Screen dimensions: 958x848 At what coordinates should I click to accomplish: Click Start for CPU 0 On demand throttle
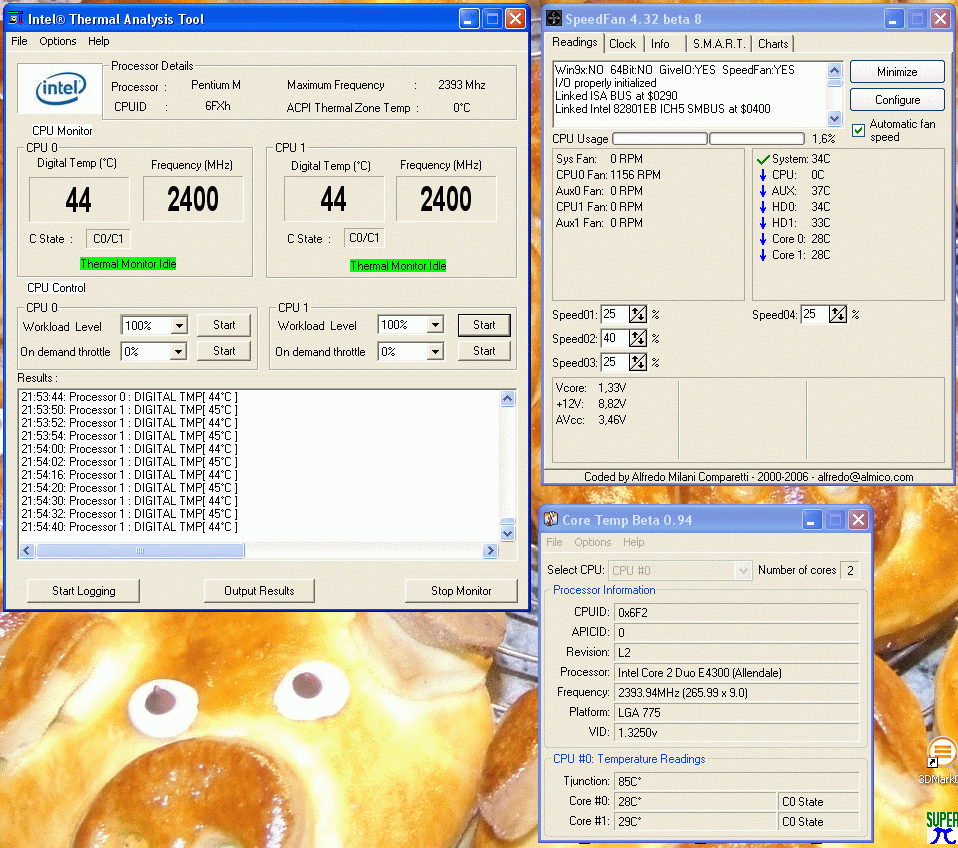pyautogui.click(x=224, y=351)
